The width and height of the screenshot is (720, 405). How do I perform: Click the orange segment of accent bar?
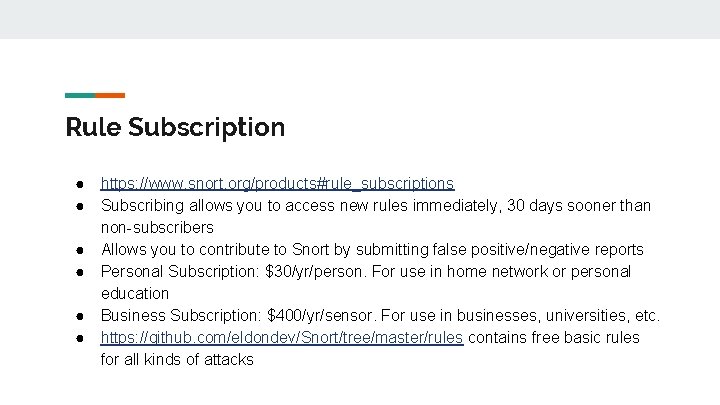tap(111, 95)
